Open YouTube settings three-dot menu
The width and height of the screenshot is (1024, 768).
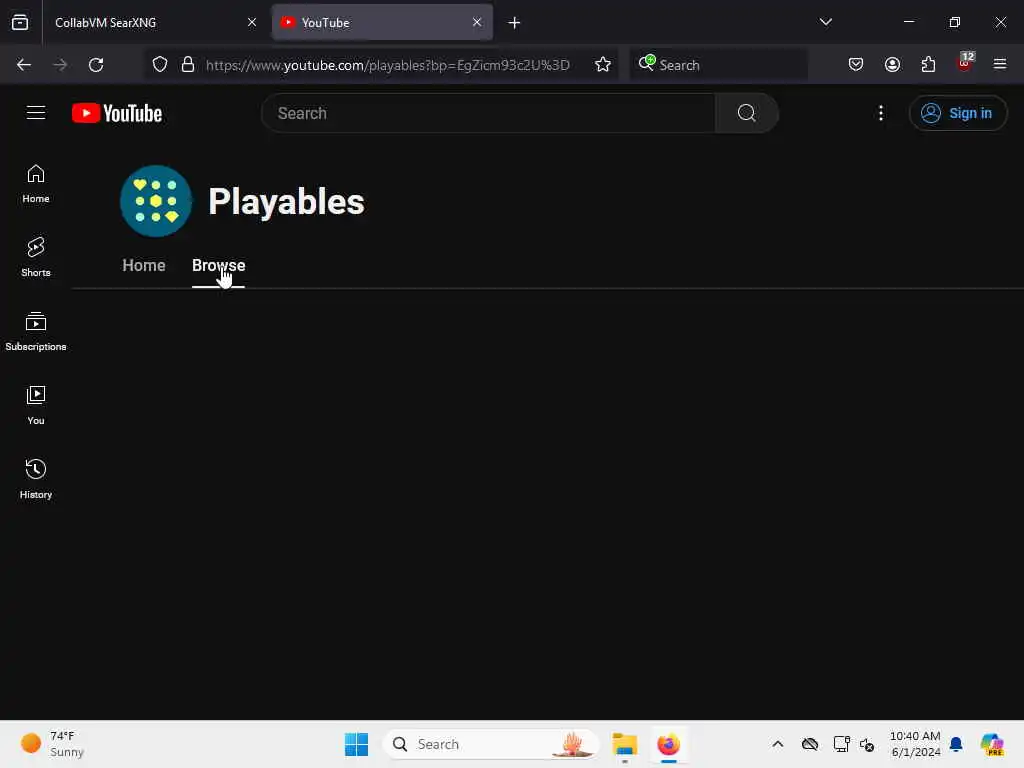[x=881, y=113]
